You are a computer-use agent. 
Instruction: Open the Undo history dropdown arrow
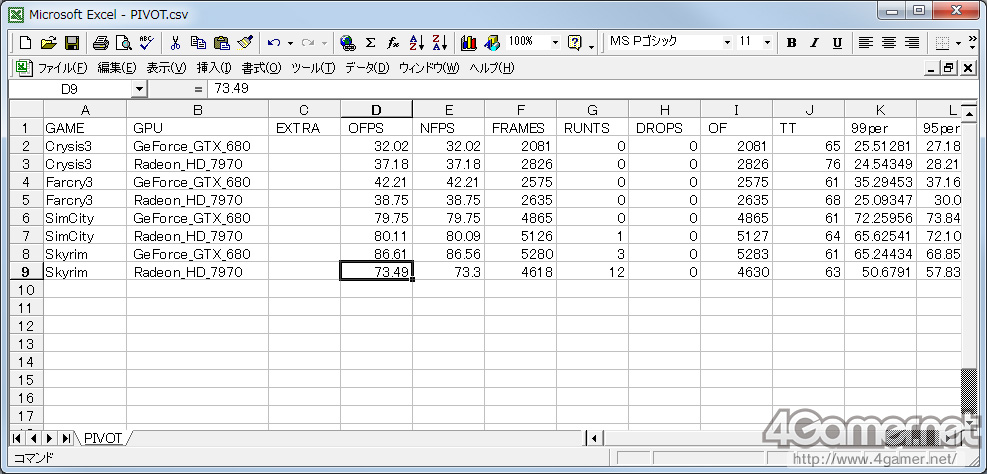[290, 43]
